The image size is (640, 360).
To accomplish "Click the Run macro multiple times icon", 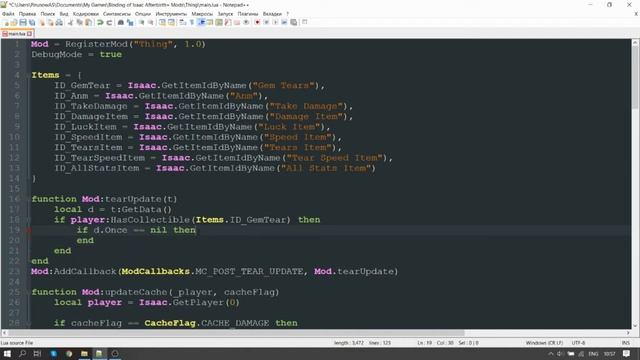I will pos(284,22).
